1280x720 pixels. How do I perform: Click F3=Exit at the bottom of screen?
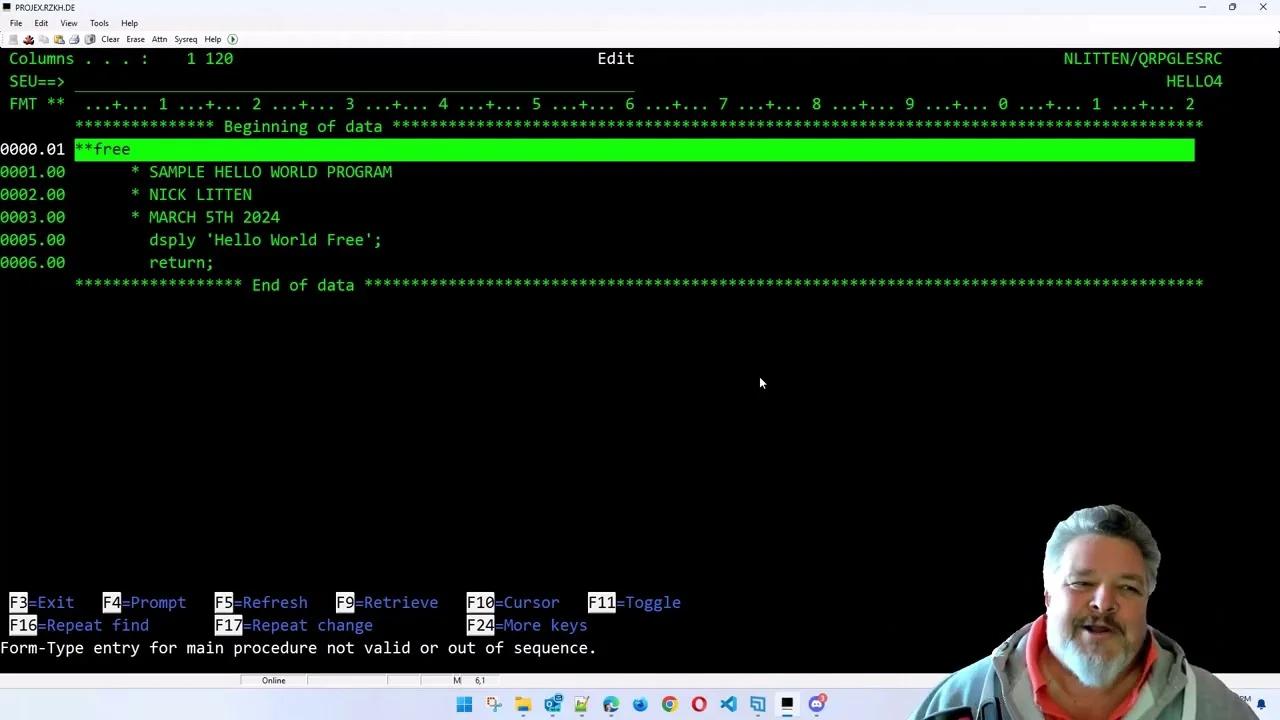pos(41,602)
